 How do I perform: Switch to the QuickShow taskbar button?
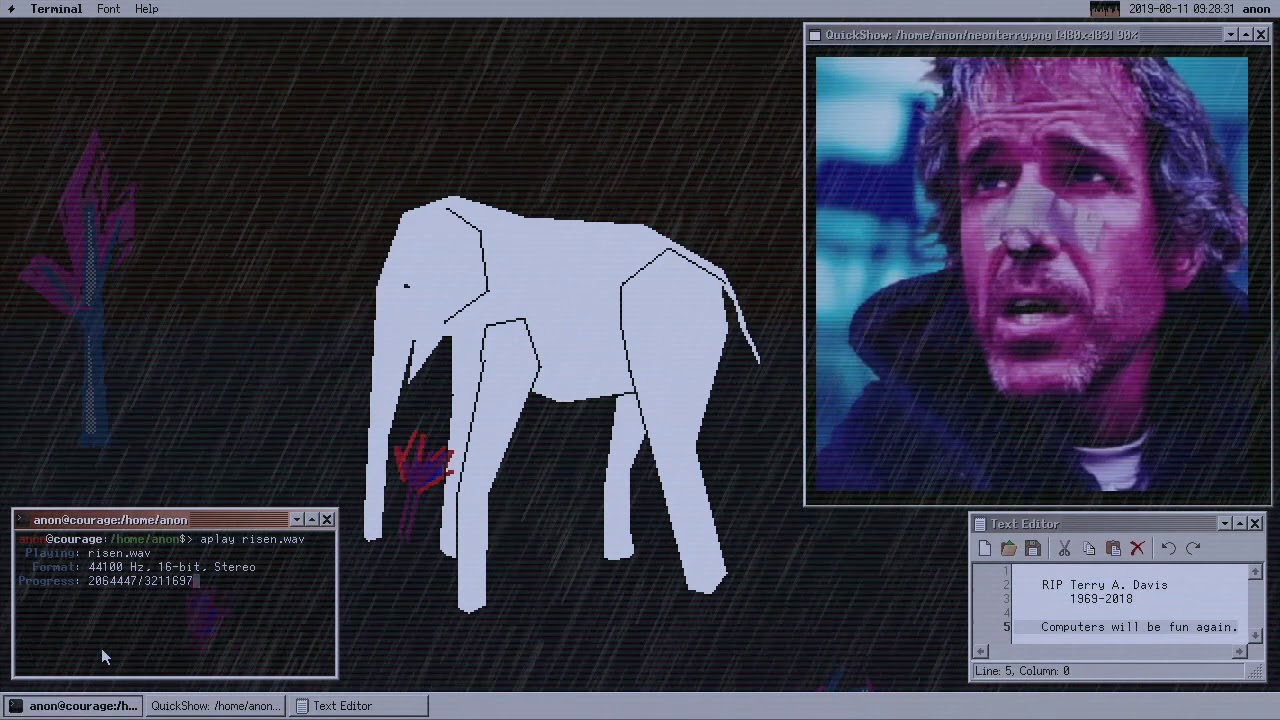point(215,706)
